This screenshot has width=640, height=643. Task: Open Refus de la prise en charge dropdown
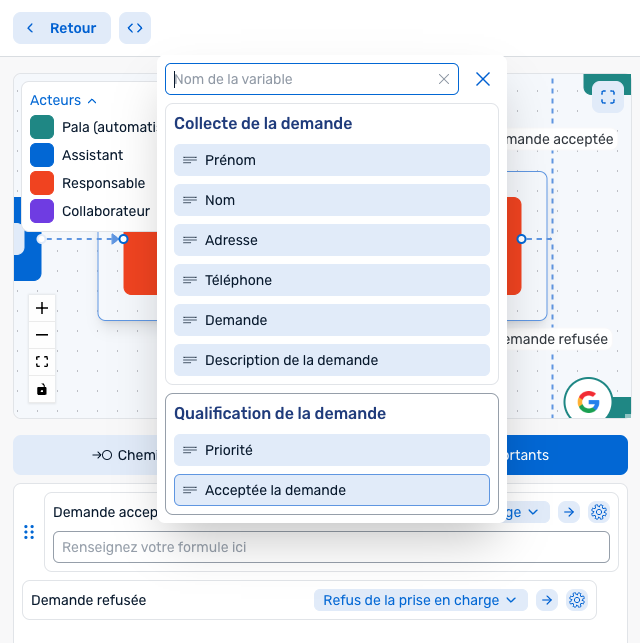[x=421, y=600]
